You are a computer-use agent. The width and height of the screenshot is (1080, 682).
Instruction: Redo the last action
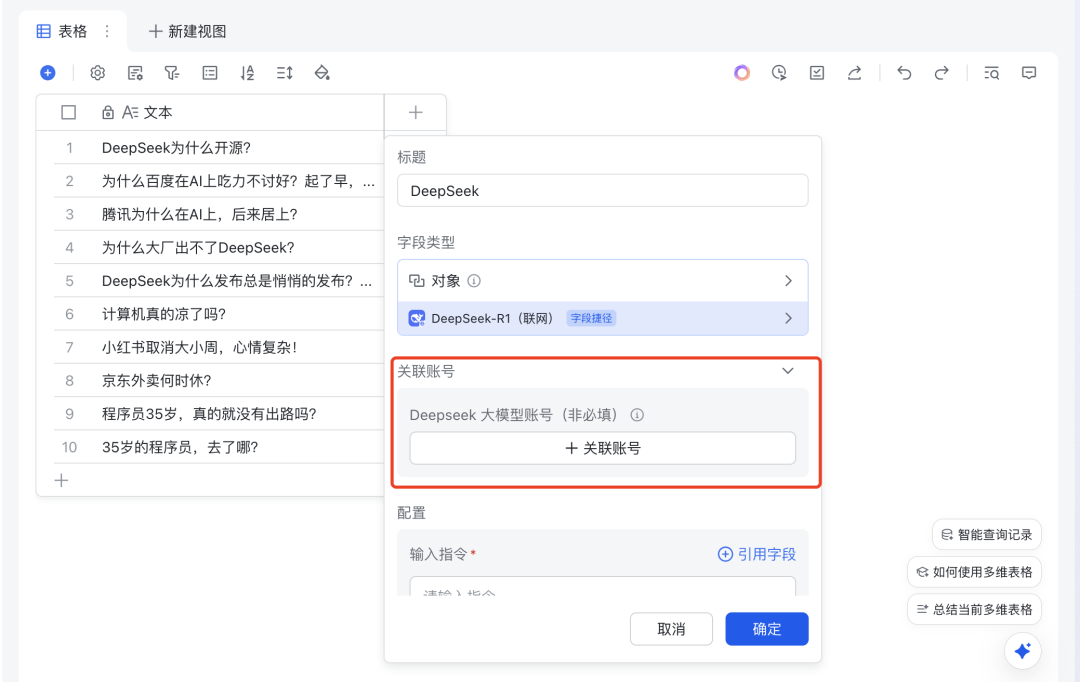942,72
